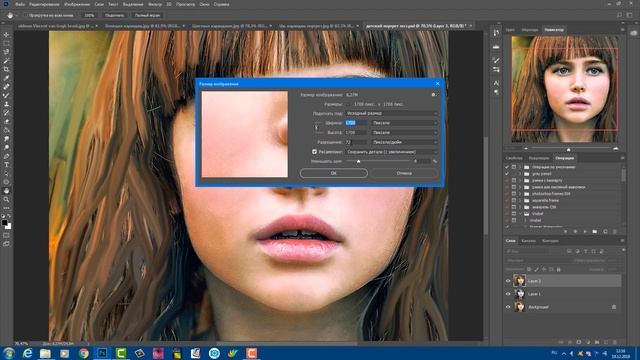Image resolution: width=640 pixels, height=360 pixels.
Task: Open the 3D menu in menu bar
Action: tap(169, 4)
